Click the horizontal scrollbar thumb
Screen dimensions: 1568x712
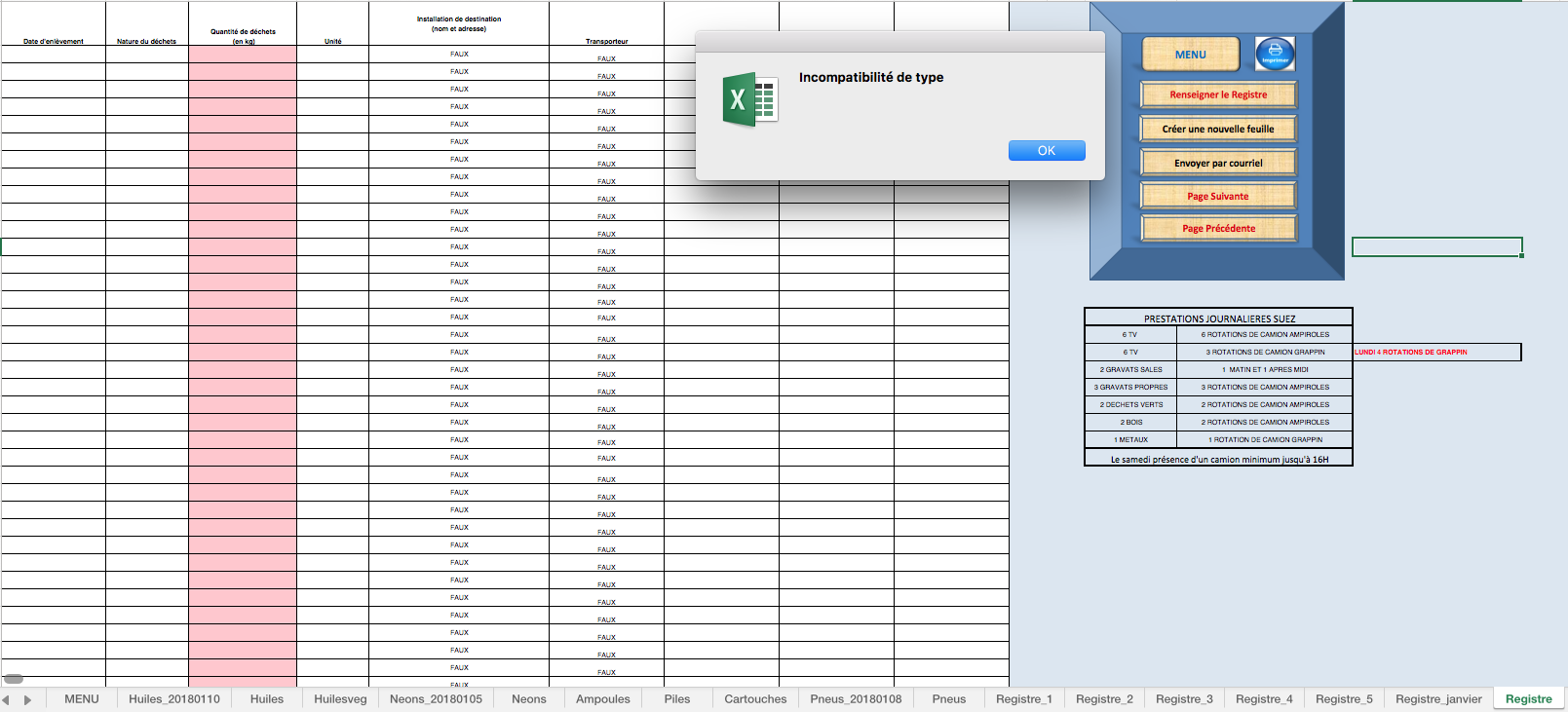click(13, 679)
